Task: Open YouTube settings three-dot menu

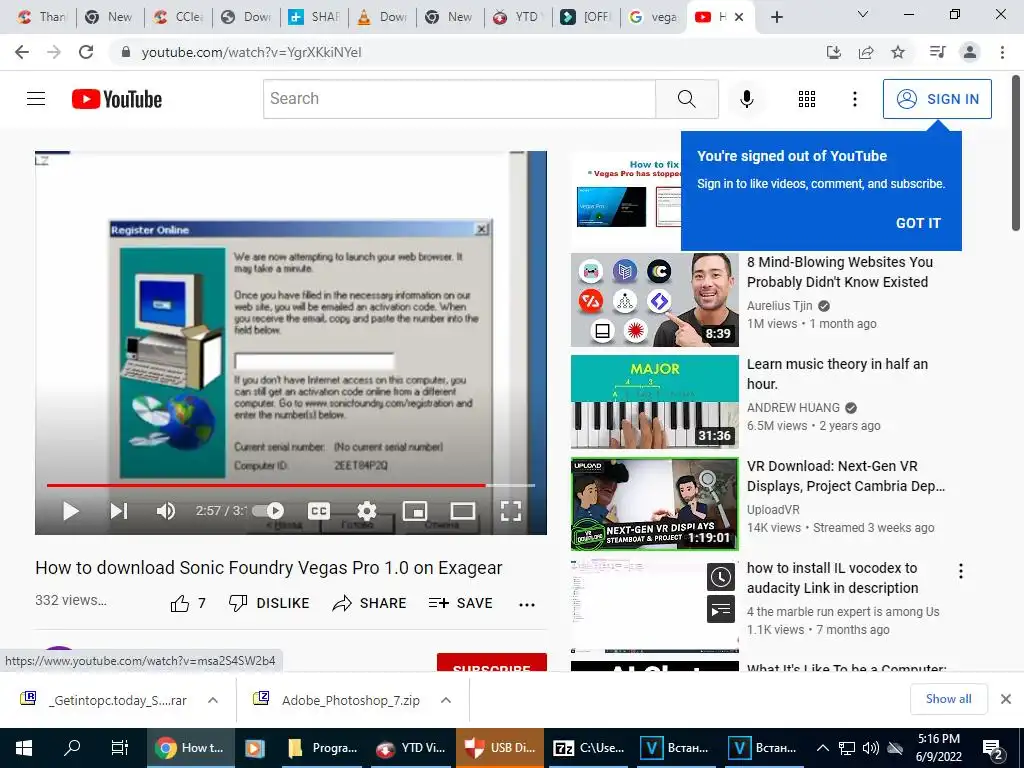Action: [854, 99]
